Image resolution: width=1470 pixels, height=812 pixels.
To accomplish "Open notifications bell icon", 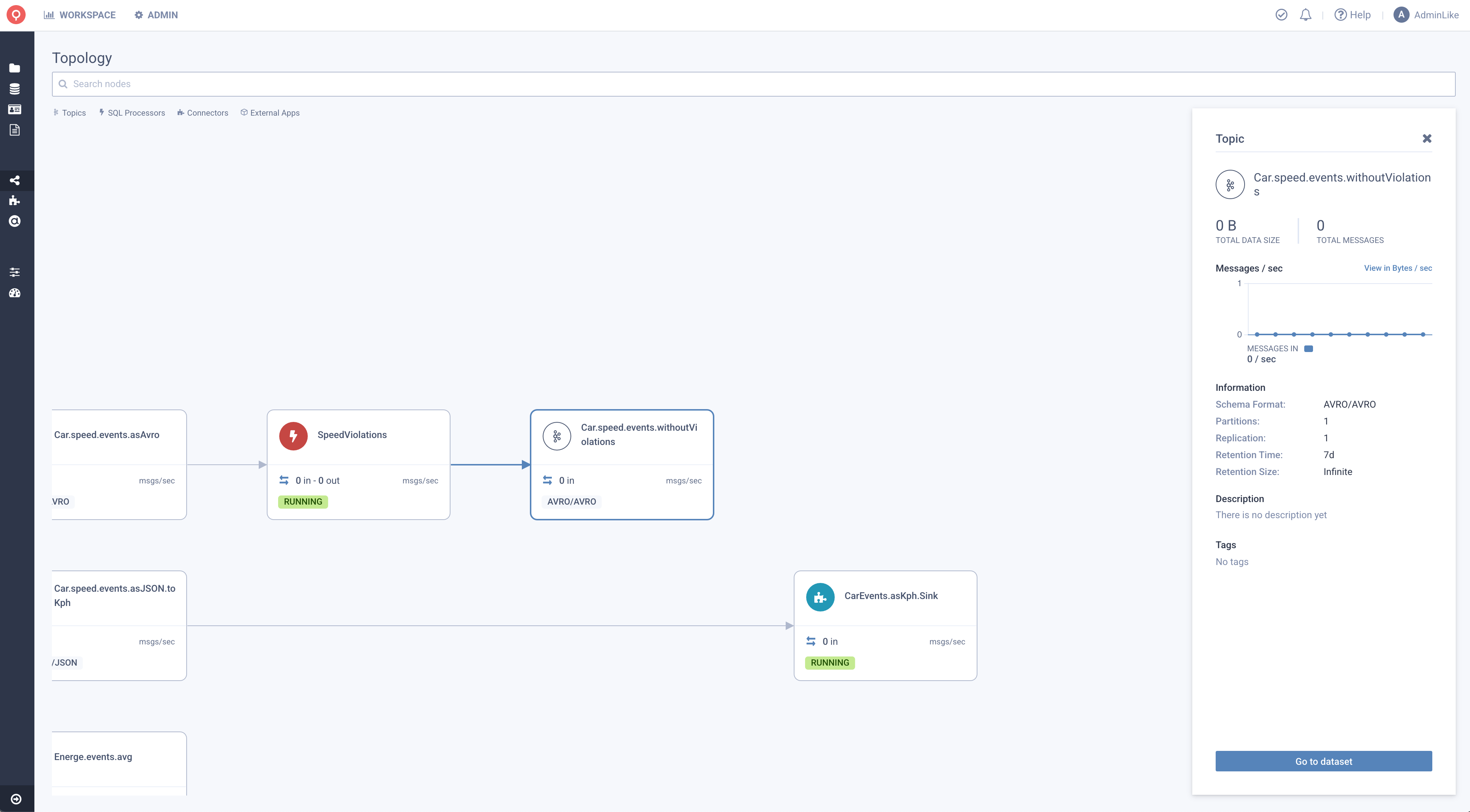I will coord(1305,15).
